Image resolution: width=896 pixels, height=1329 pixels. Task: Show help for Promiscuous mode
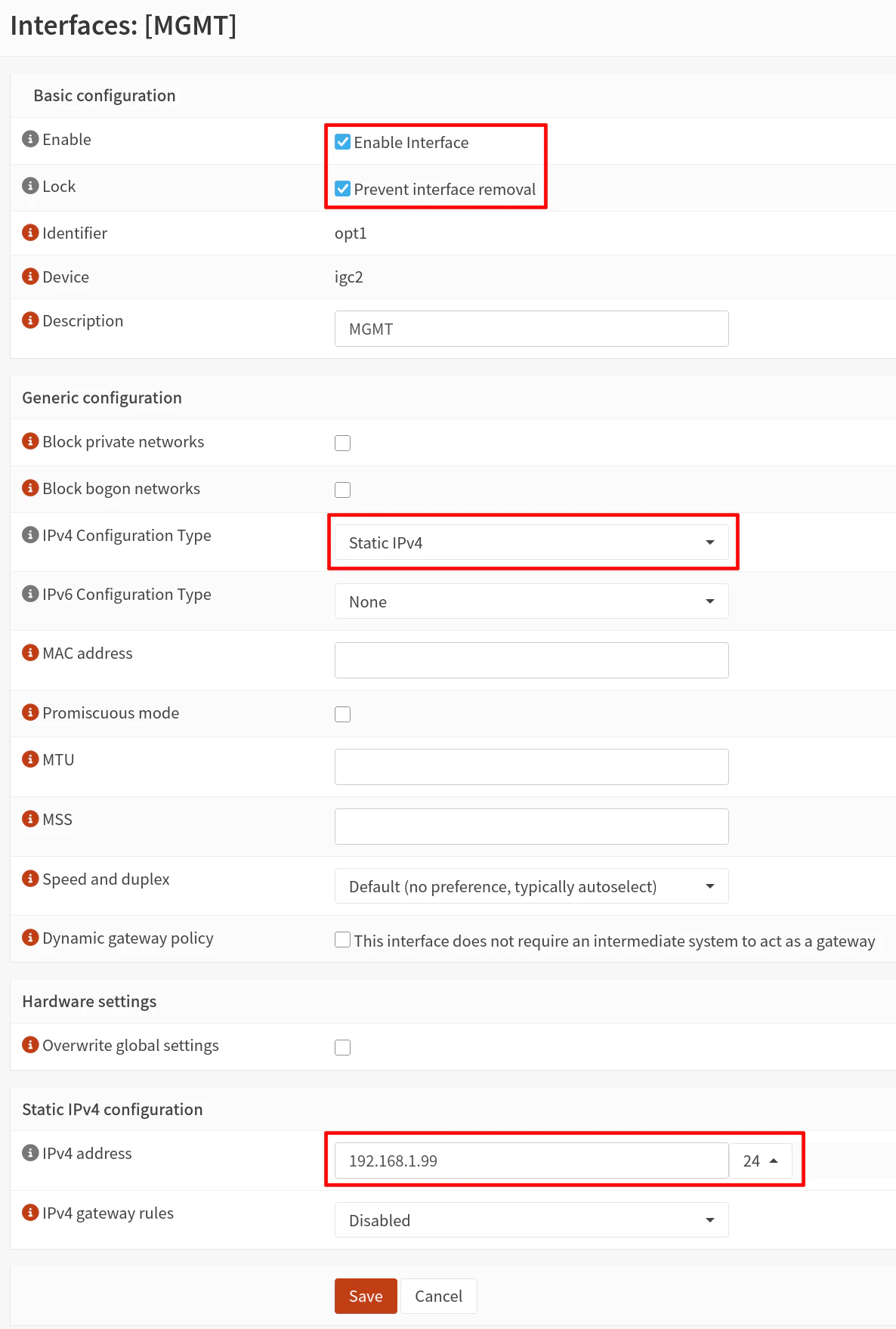[30, 712]
